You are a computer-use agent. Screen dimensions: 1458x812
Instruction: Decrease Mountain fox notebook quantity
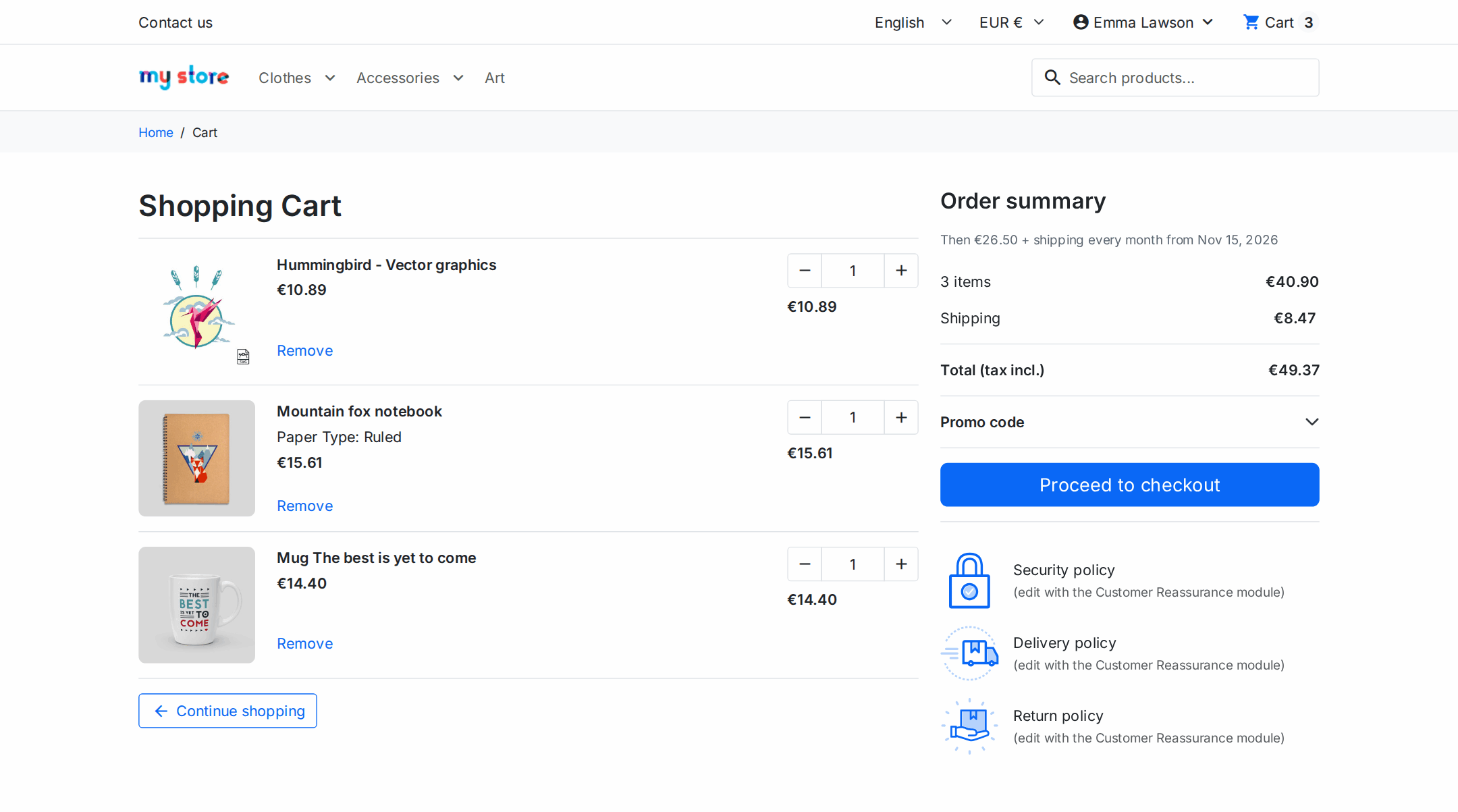(805, 417)
